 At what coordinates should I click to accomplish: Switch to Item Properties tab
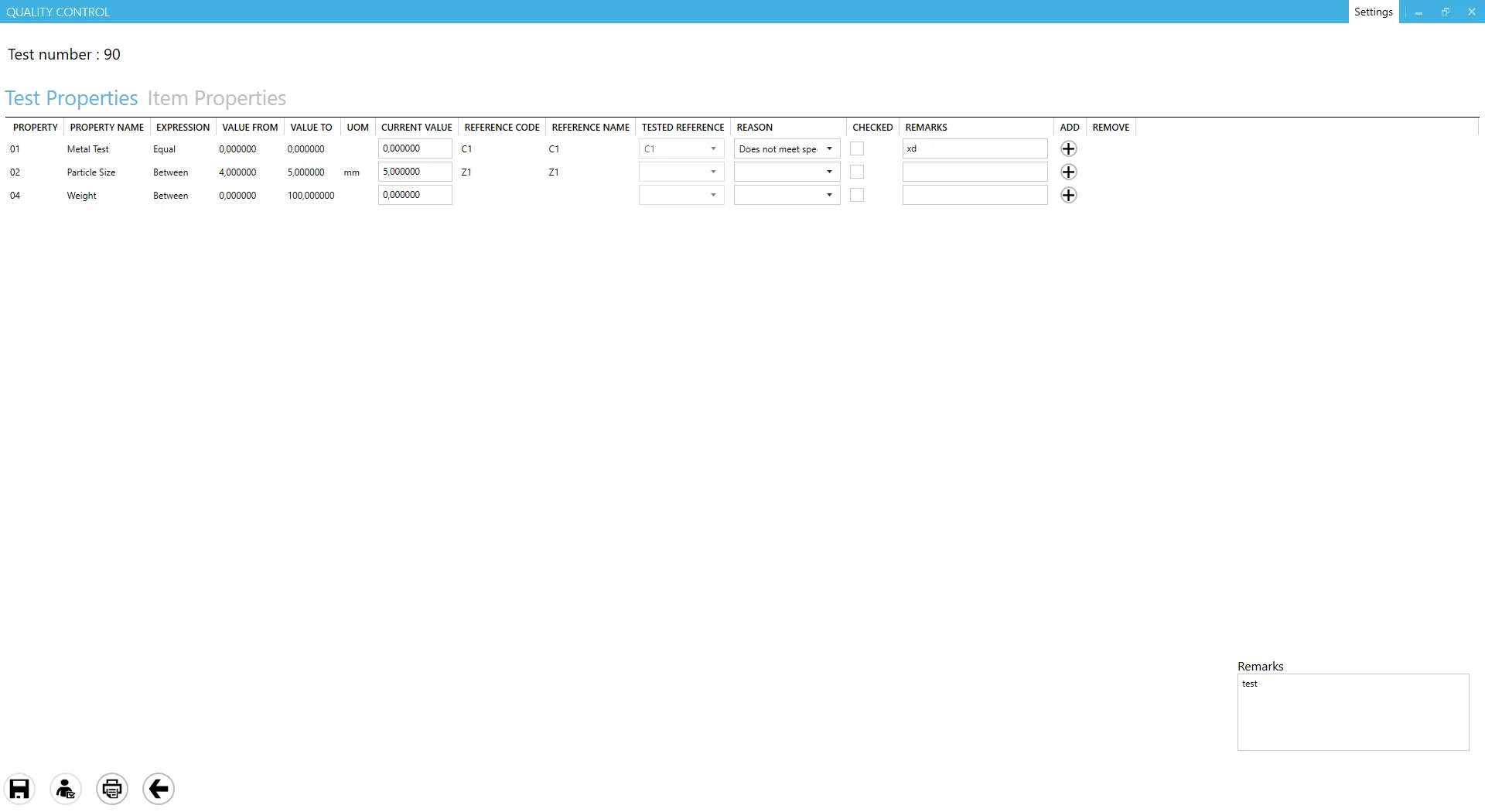coord(217,98)
